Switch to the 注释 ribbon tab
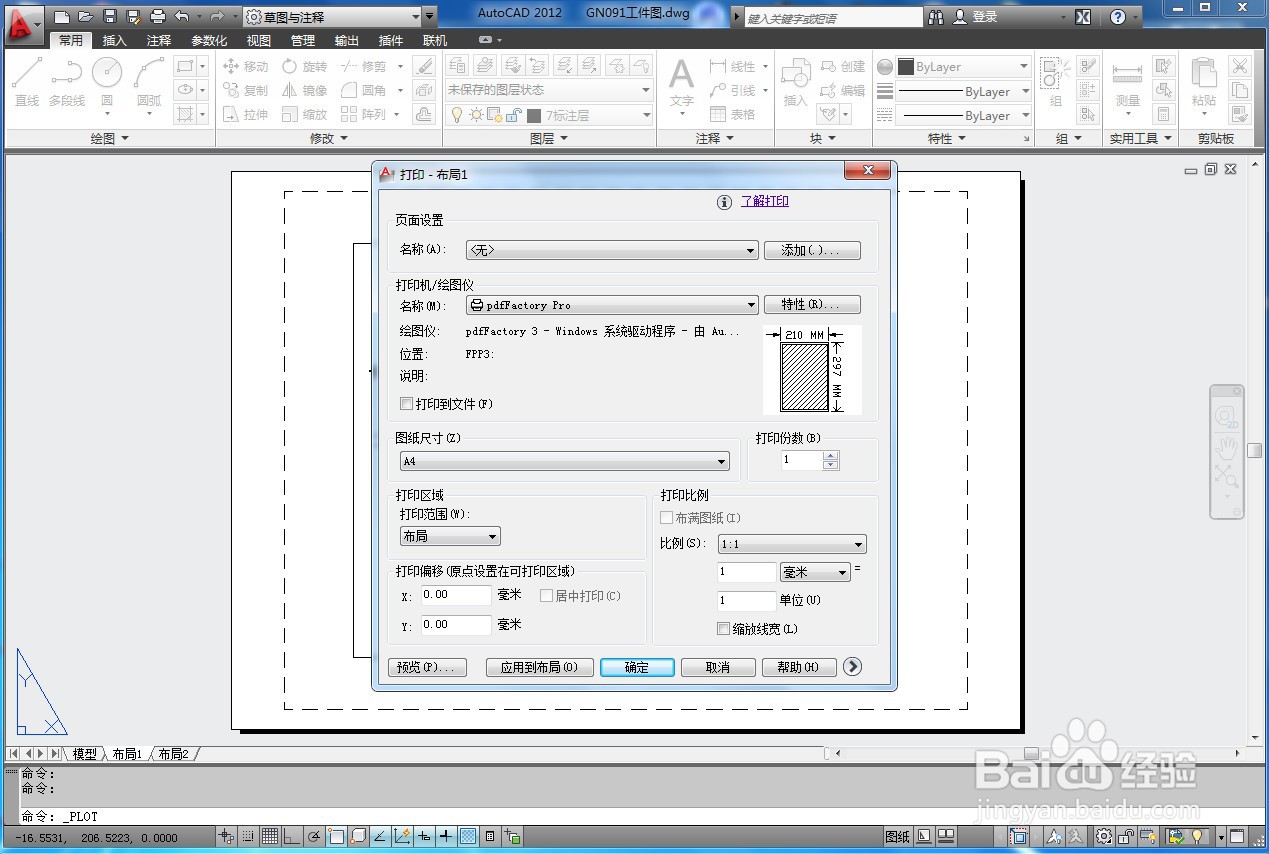Image resolution: width=1269 pixels, height=854 pixels. click(159, 41)
